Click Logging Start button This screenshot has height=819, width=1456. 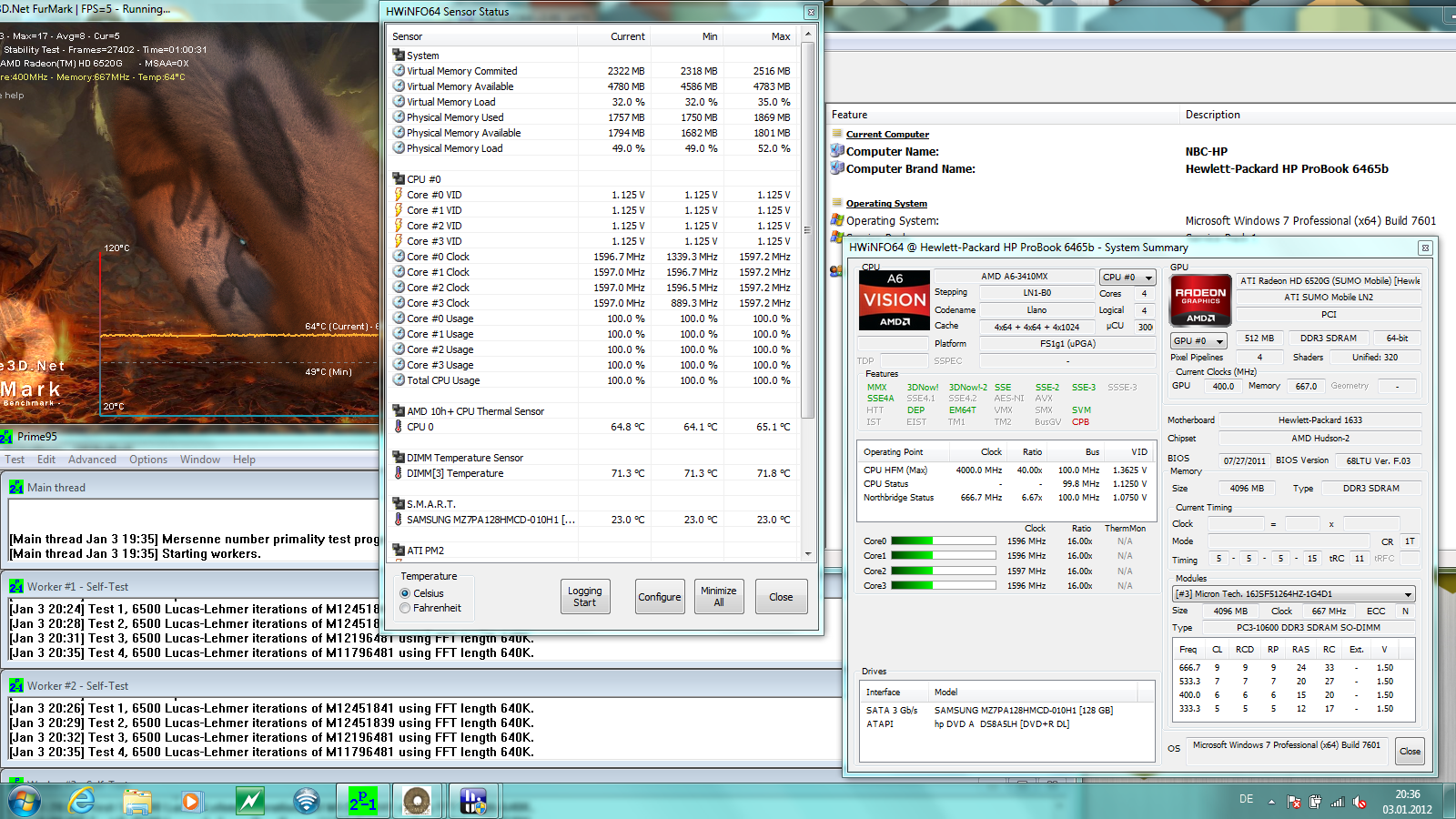pyautogui.click(x=585, y=597)
